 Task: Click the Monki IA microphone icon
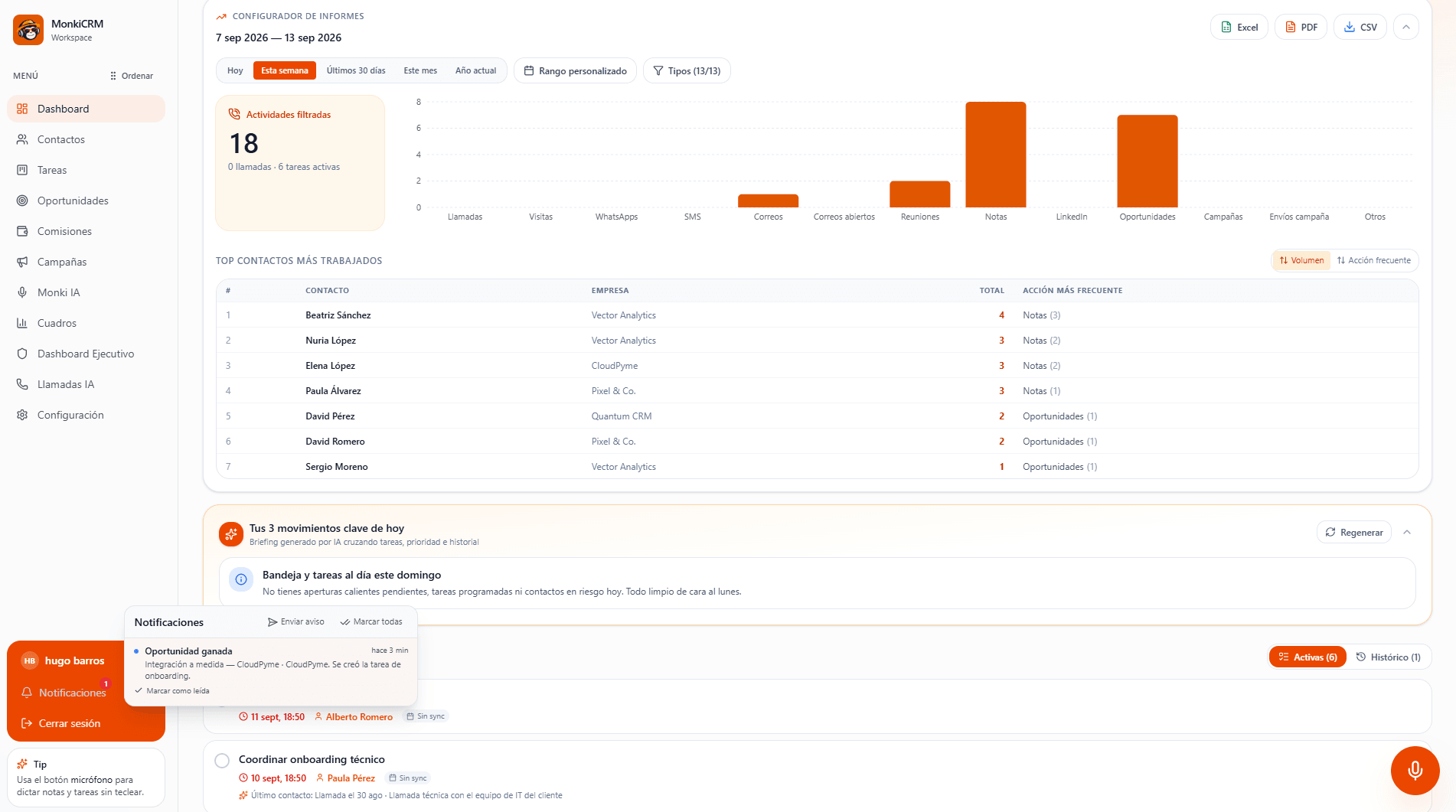[x=22, y=292]
